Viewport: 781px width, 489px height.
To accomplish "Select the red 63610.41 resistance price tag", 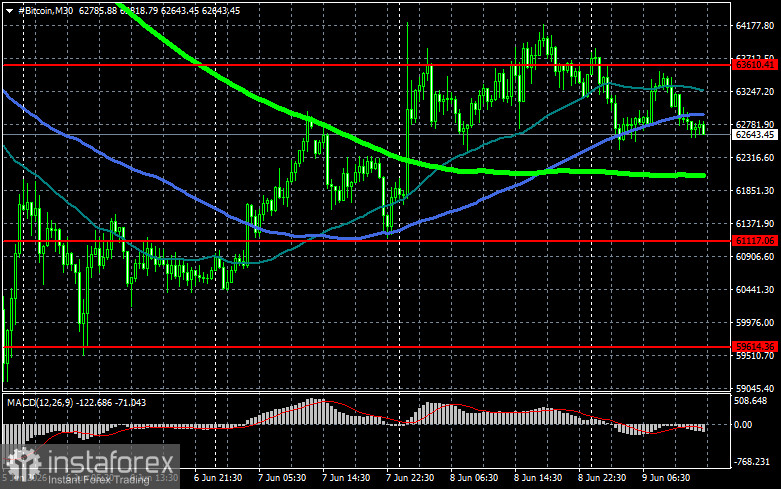I will click(755, 65).
